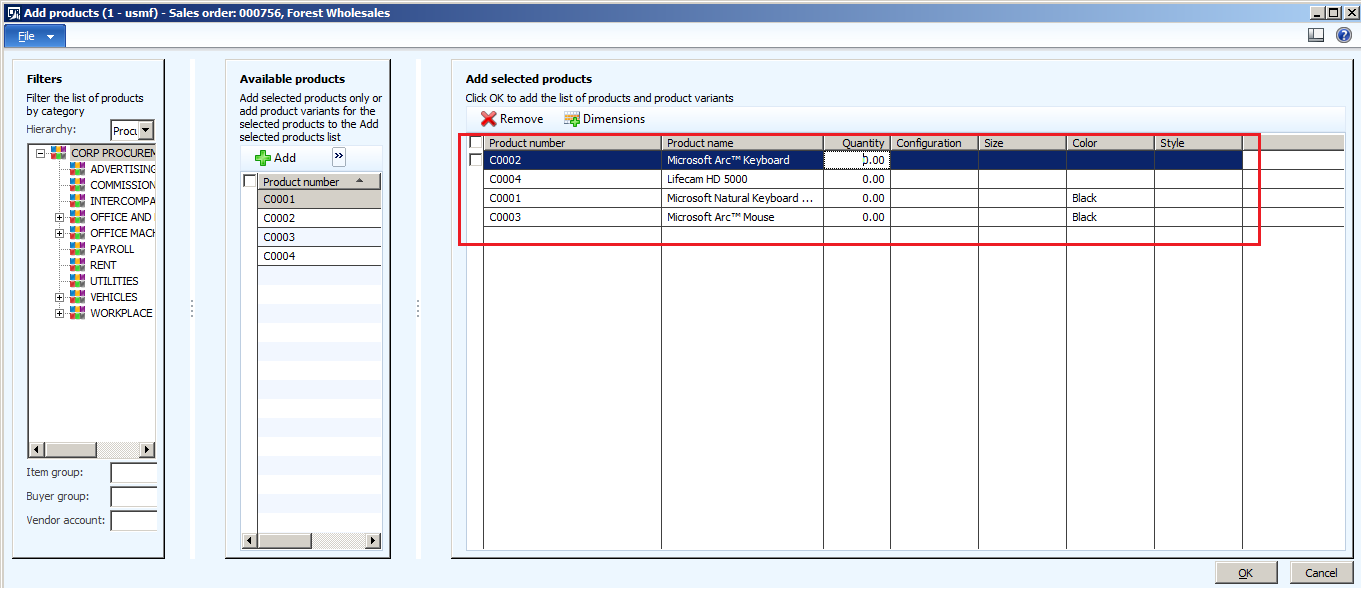Click left arrow of Available products scrollbar
The width and height of the screenshot is (1365, 591).
tap(251, 541)
